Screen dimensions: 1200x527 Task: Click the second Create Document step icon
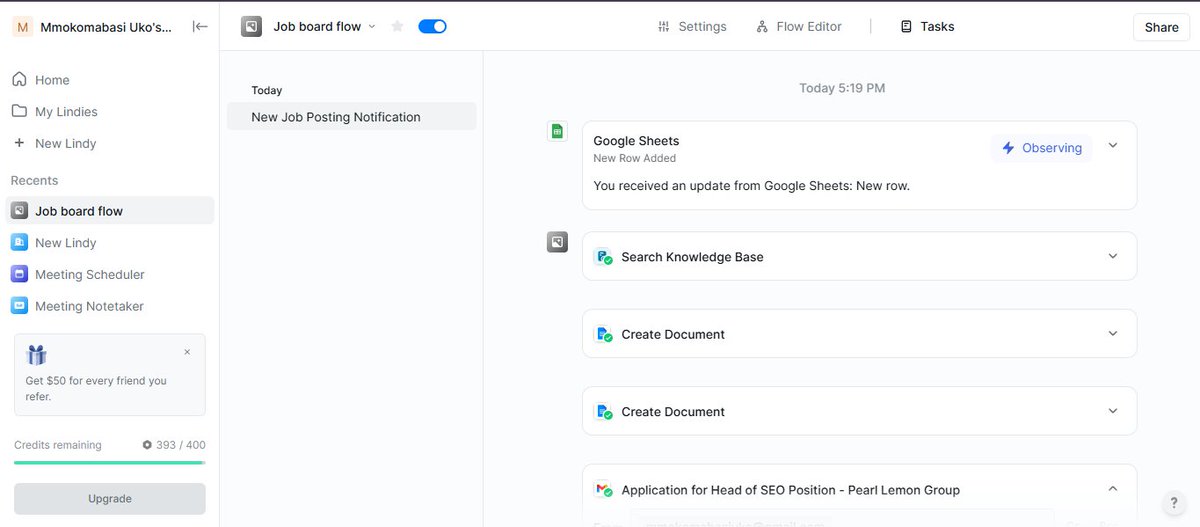tap(603, 411)
